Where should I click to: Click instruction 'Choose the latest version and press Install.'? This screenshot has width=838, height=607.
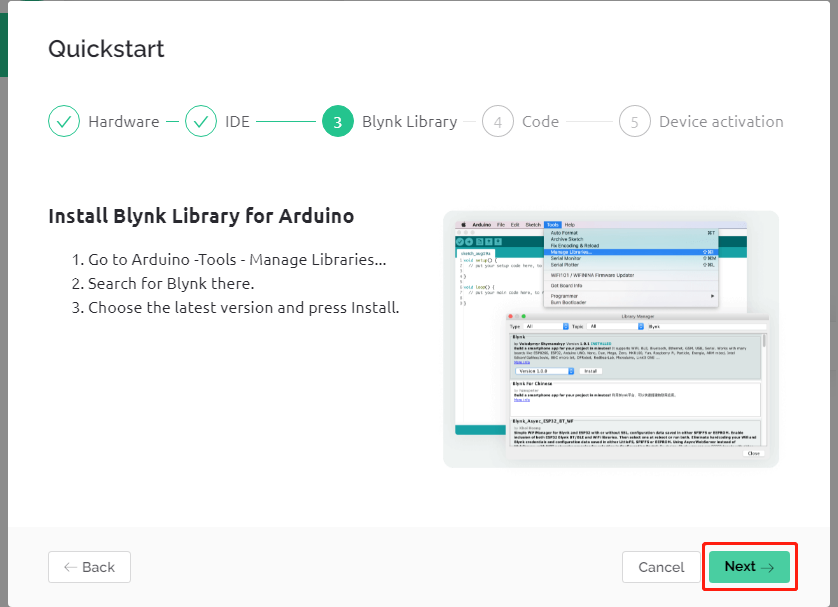coord(244,308)
